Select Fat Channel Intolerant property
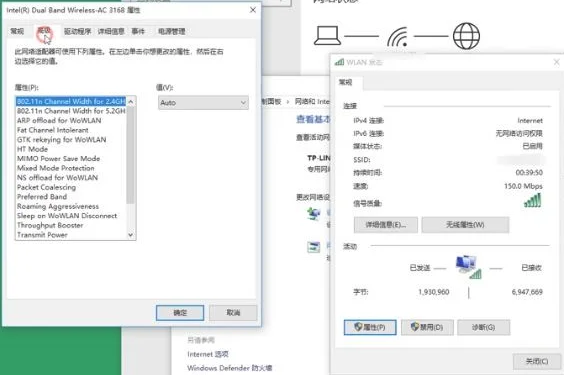 point(53,130)
